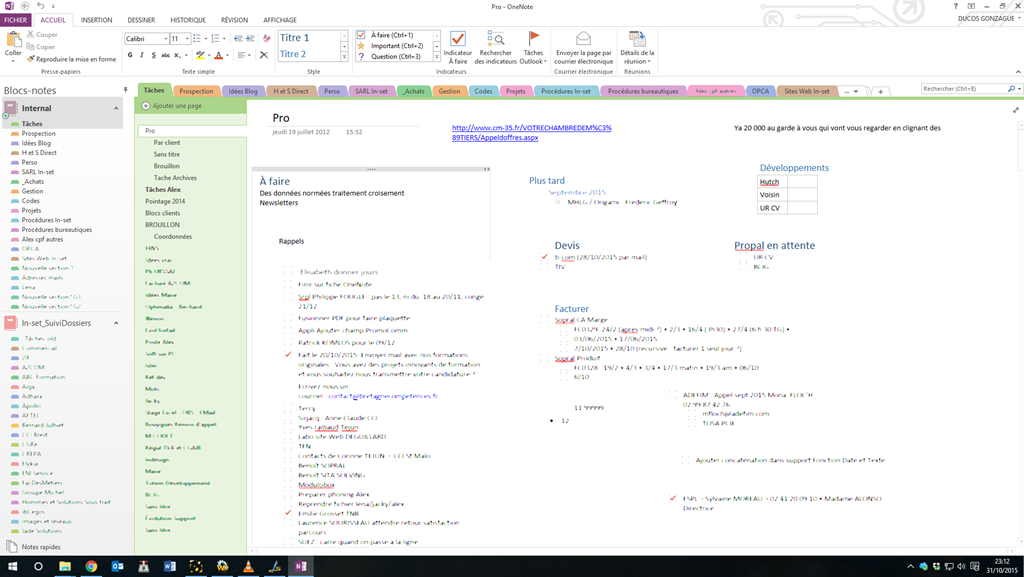Click the Copier (copy) command
The image size is (1024, 577).
click(x=41, y=47)
